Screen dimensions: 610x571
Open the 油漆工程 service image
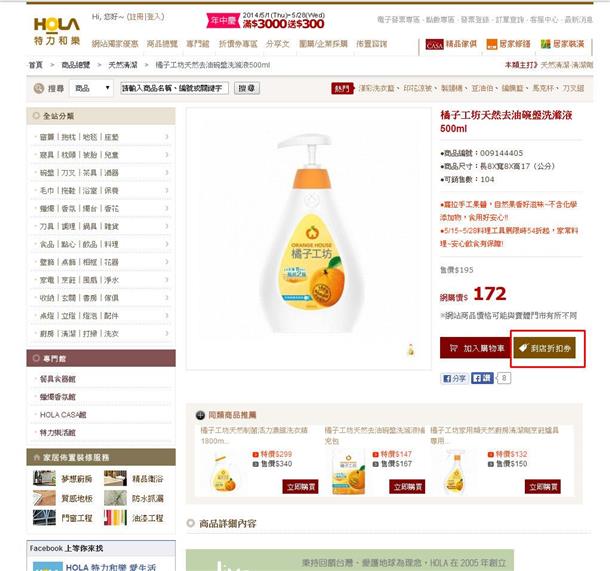pyautogui.click(x=115, y=518)
